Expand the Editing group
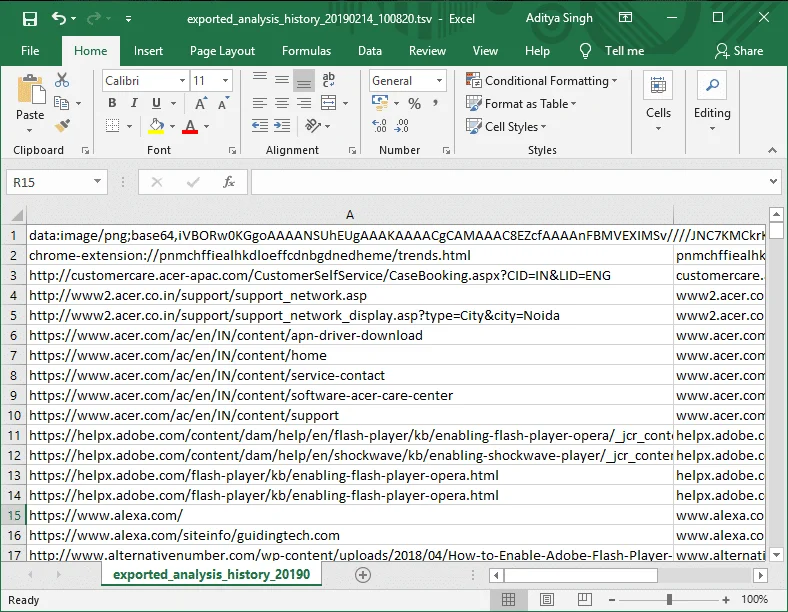This screenshot has width=788, height=612. click(712, 104)
